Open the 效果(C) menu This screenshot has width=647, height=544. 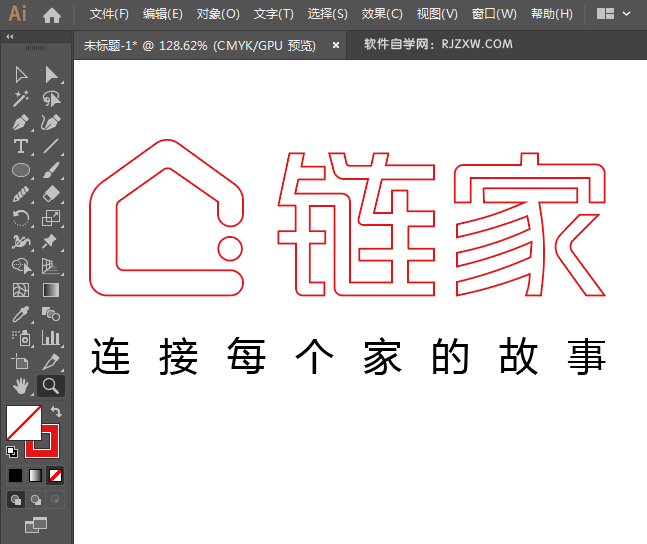[382, 14]
